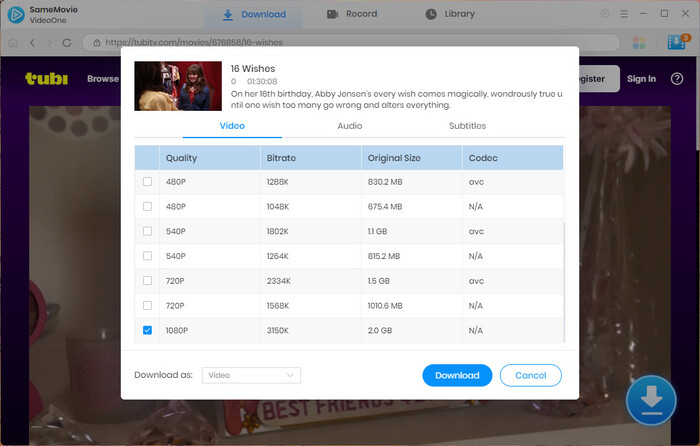Image resolution: width=700 pixels, height=446 pixels.
Task: Open the hamburger menu in title bar
Action: tap(624, 14)
